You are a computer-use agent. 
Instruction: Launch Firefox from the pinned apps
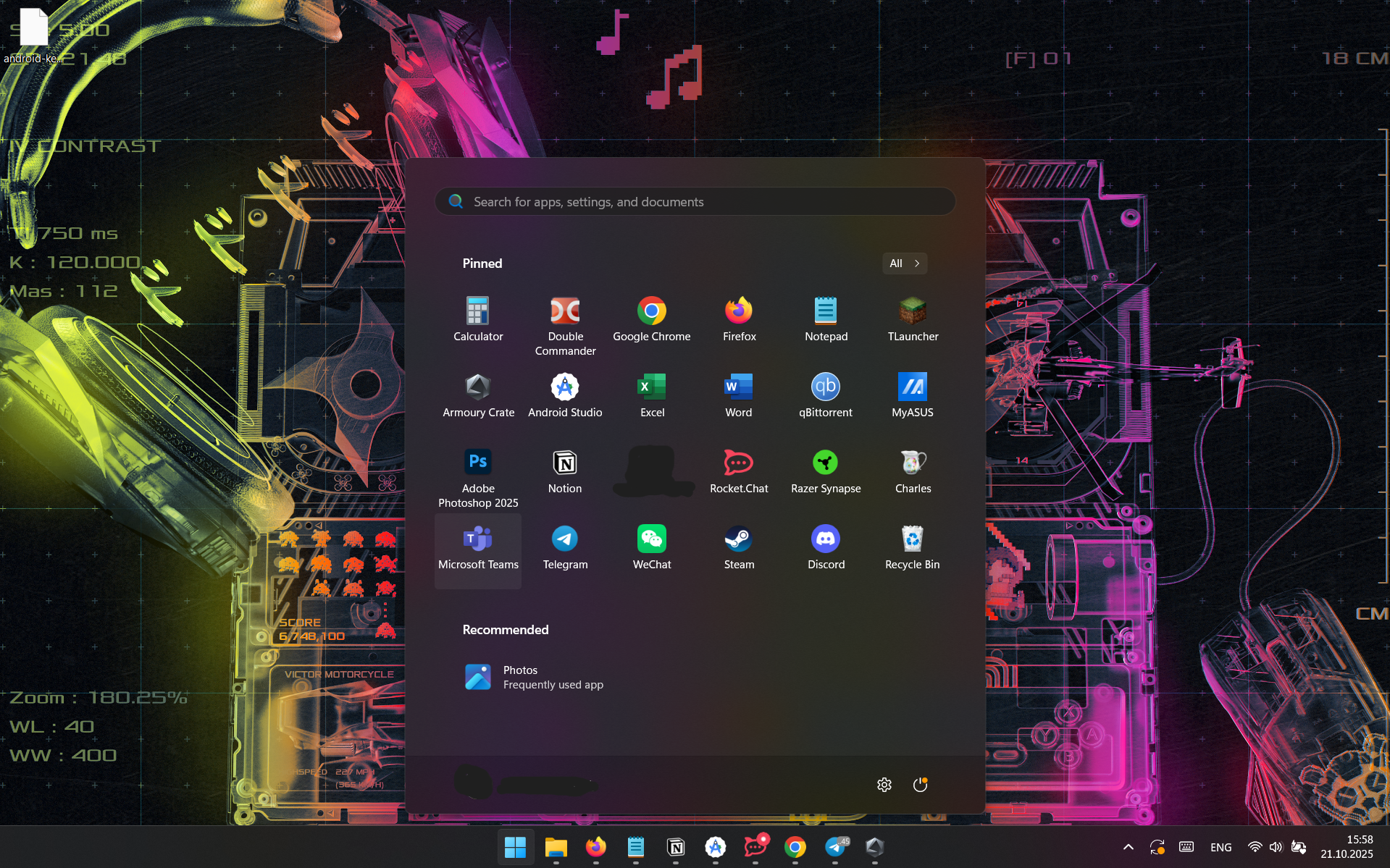(739, 319)
